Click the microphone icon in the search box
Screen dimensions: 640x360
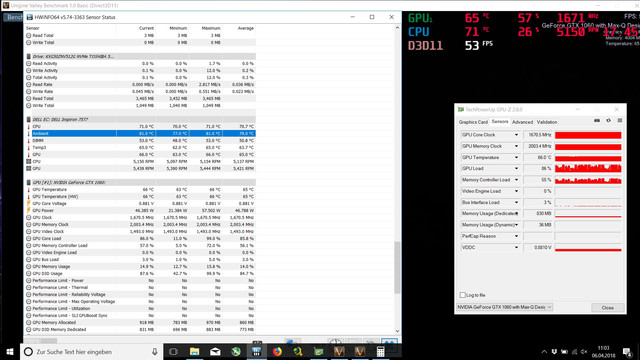pos(155,351)
